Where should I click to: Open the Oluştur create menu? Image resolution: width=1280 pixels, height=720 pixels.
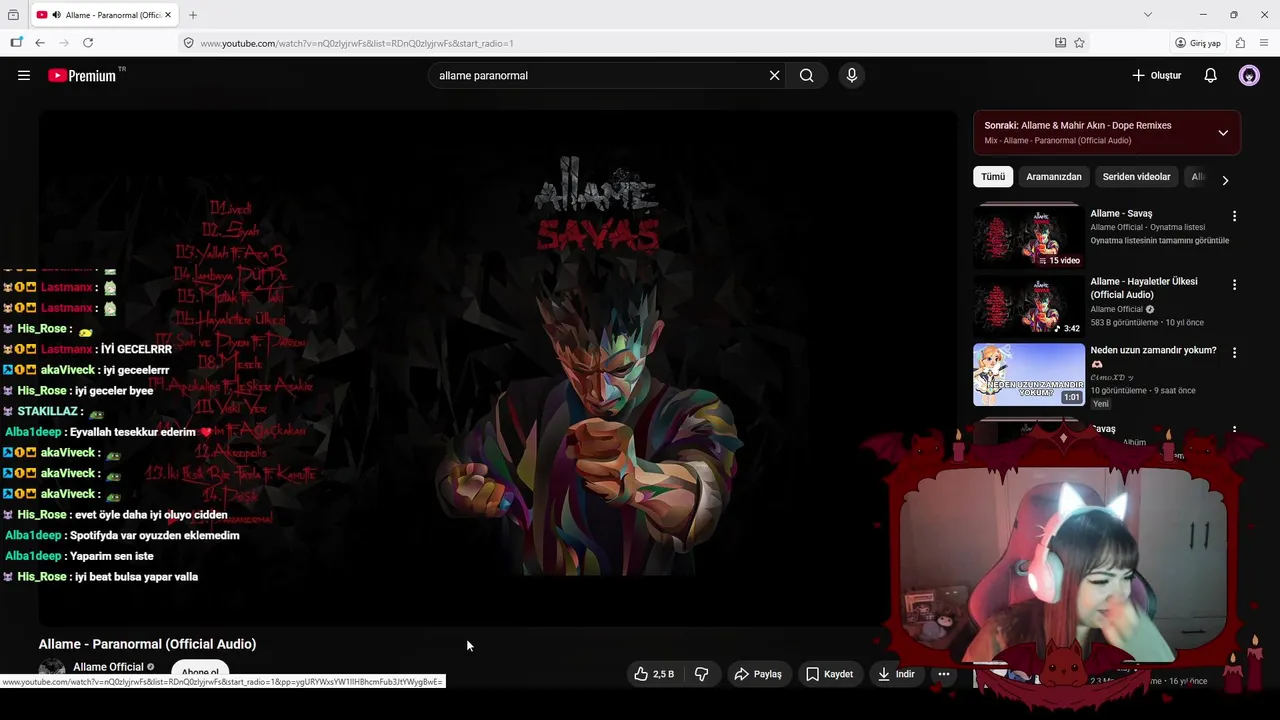click(1157, 75)
